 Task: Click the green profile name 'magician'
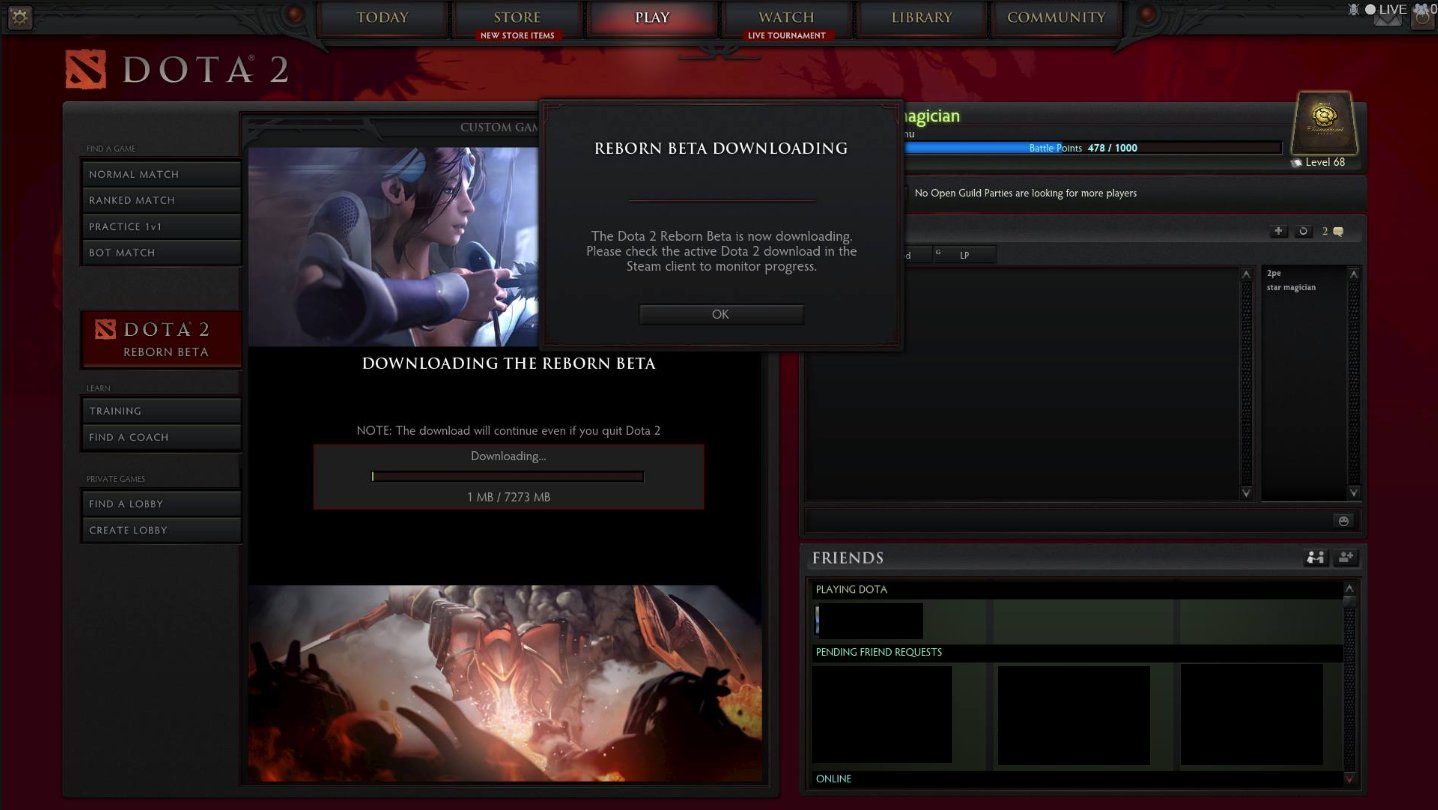(x=931, y=116)
